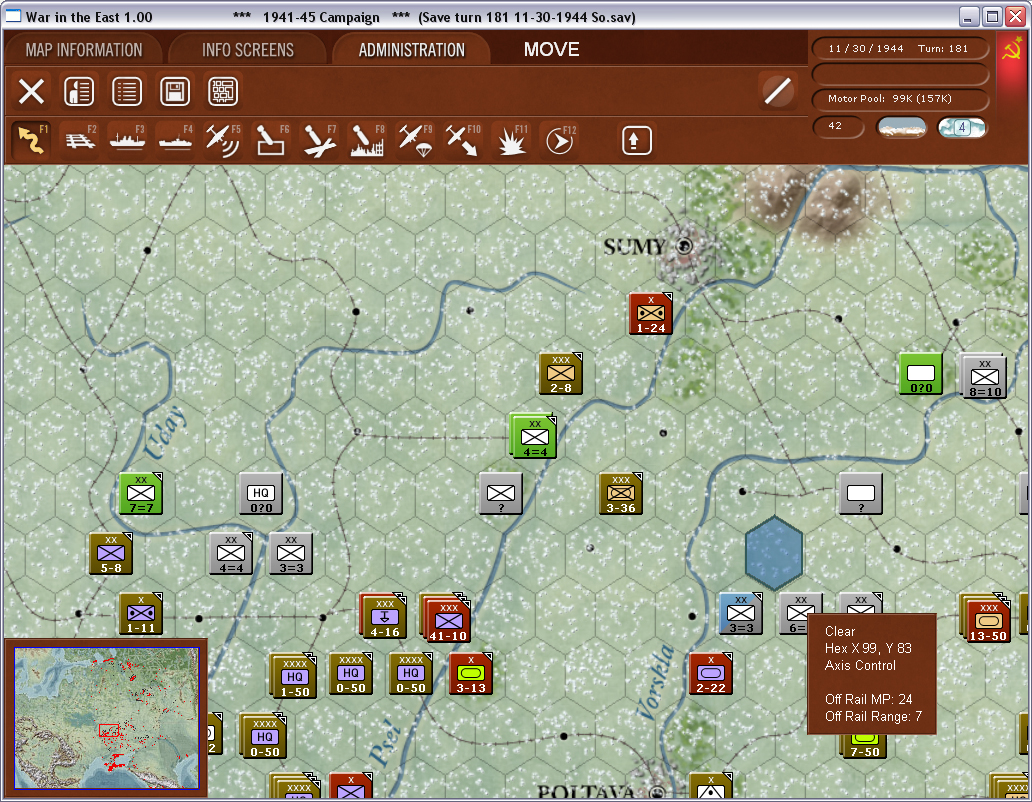Select the brown corps unit 2-8
The height and width of the screenshot is (802, 1032).
(x=561, y=374)
